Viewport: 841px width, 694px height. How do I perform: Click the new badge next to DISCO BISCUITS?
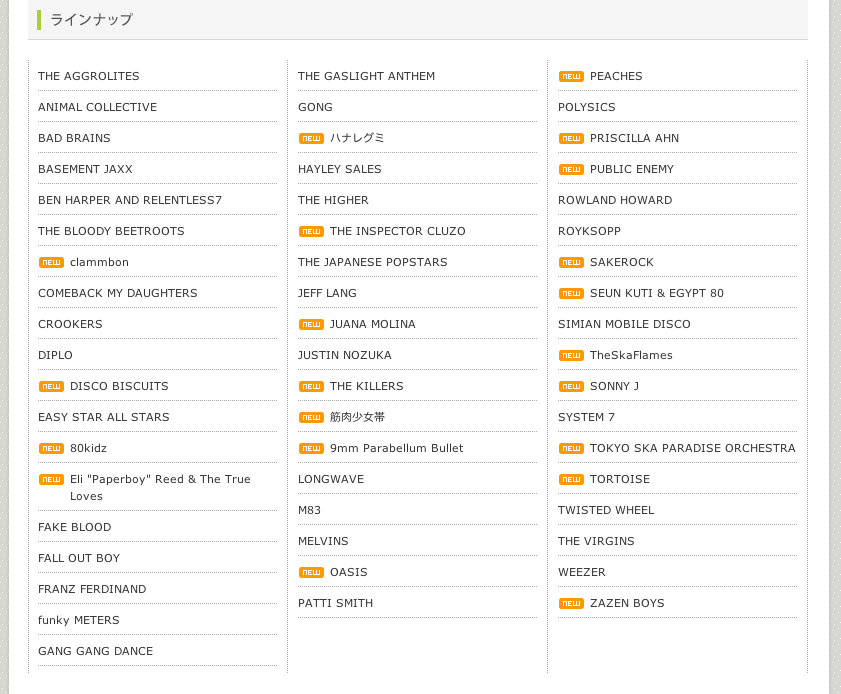[51, 386]
